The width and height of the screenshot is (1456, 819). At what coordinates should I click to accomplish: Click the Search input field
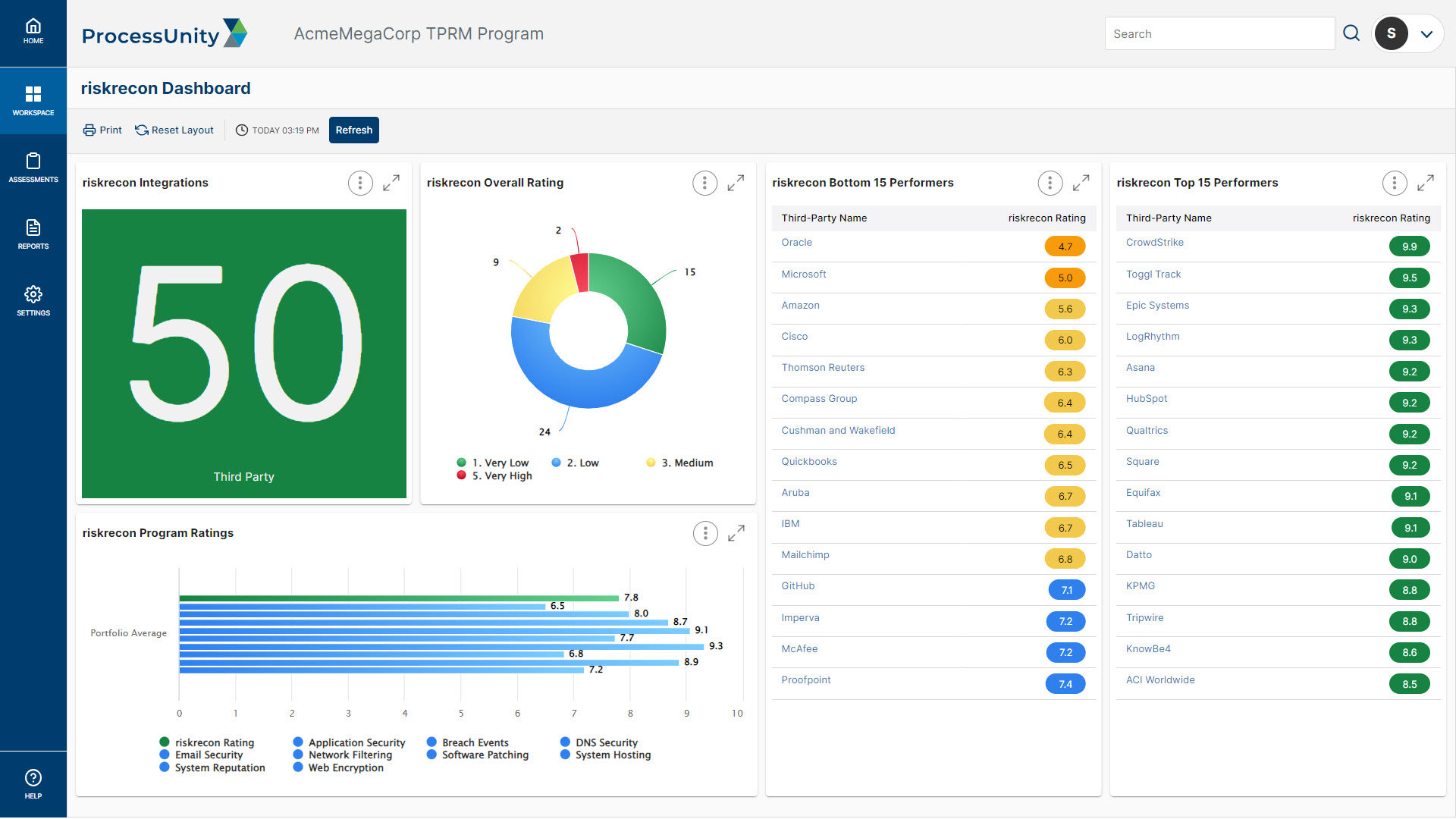click(x=1219, y=33)
